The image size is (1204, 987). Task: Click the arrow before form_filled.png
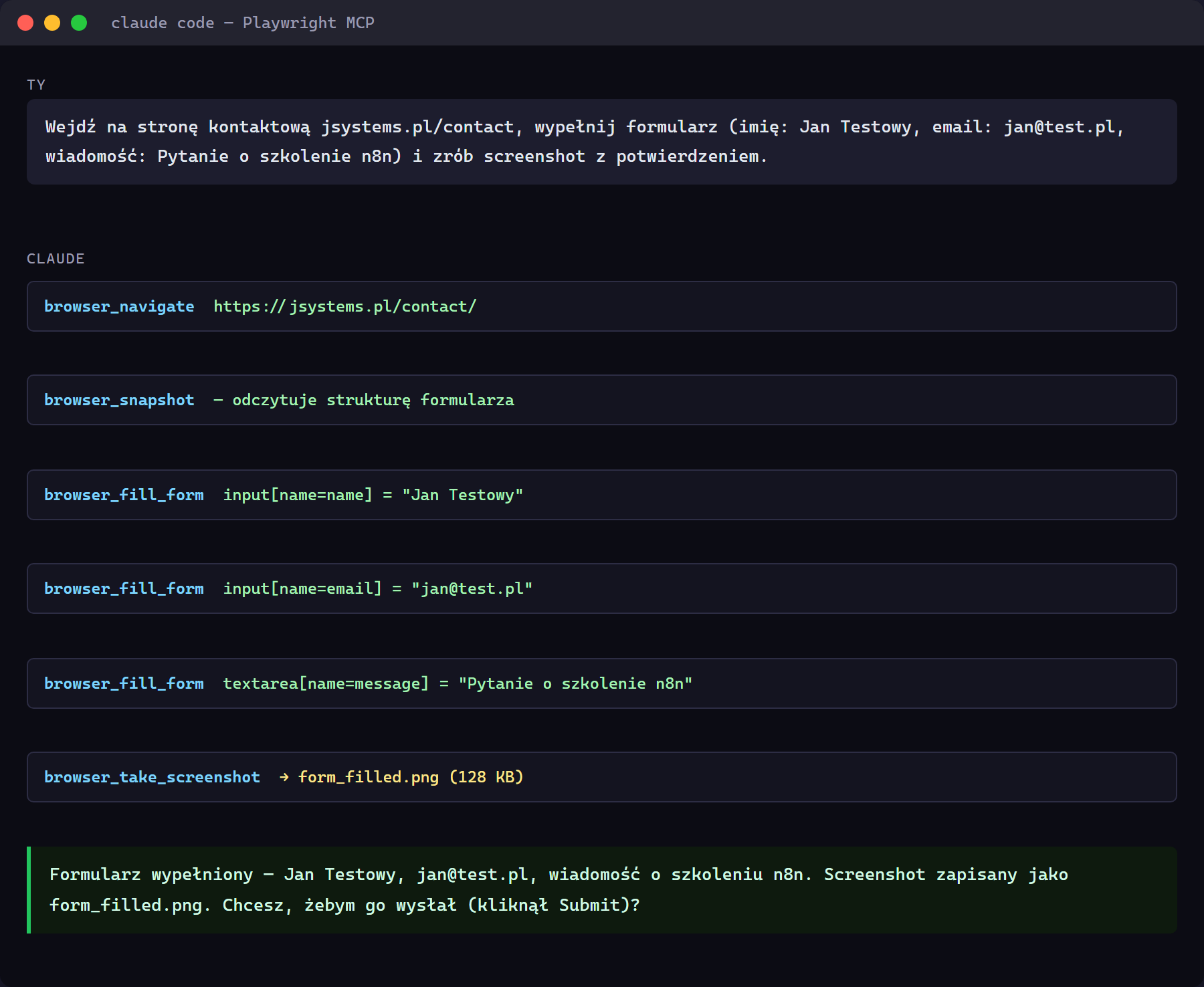[284, 777]
